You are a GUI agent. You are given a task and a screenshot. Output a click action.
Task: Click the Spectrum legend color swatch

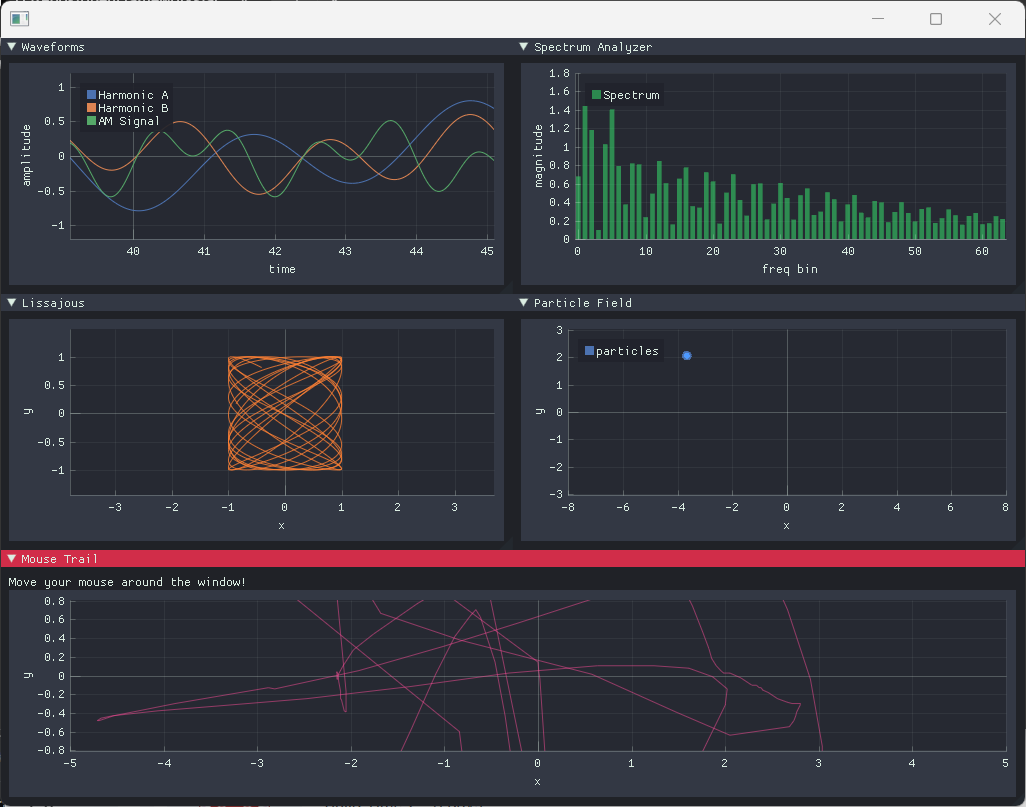(596, 95)
